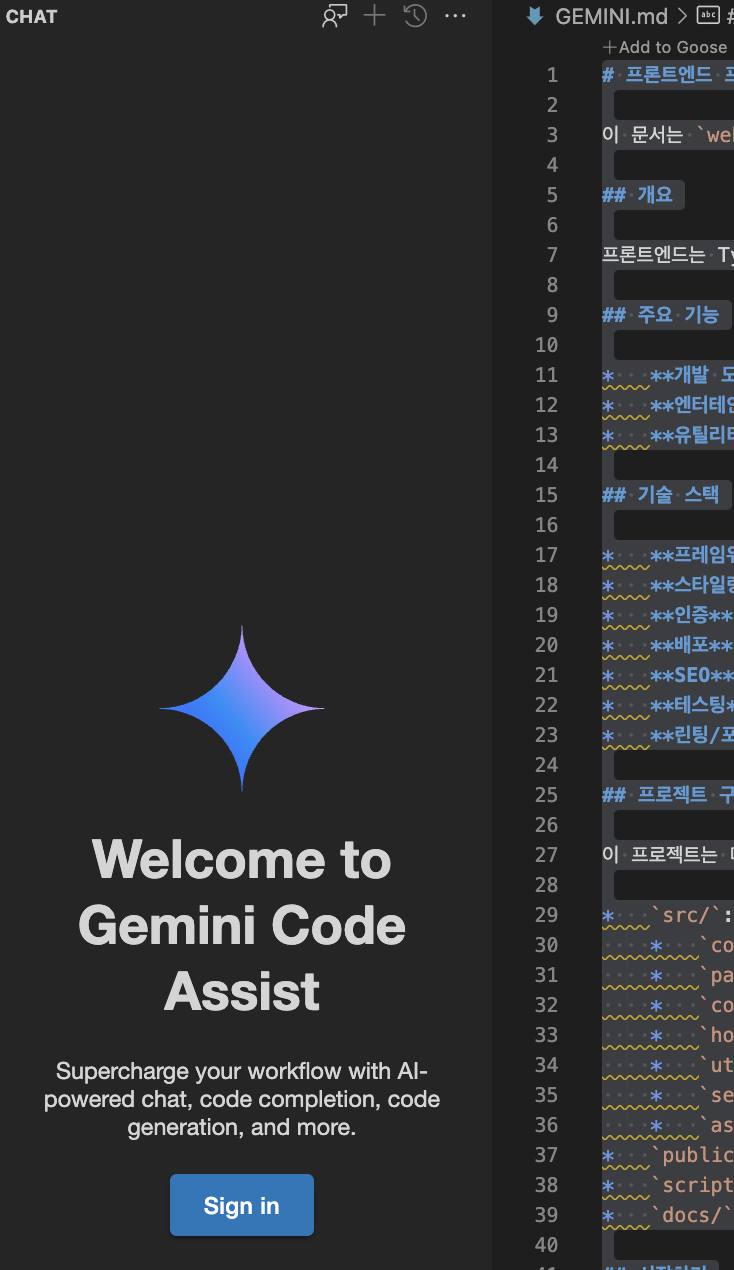Click the markdown file icon beside GEMINI.md

click(x=535, y=16)
